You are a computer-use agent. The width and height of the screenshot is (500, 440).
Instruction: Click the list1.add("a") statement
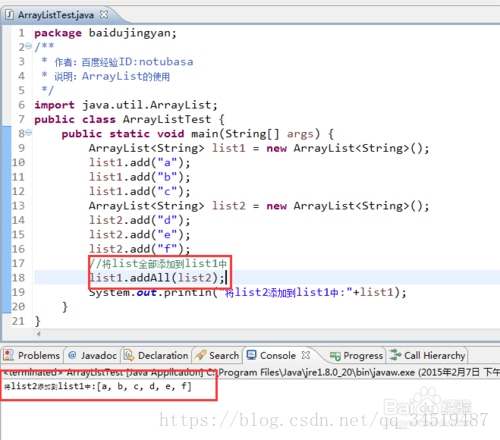(x=139, y=163)
